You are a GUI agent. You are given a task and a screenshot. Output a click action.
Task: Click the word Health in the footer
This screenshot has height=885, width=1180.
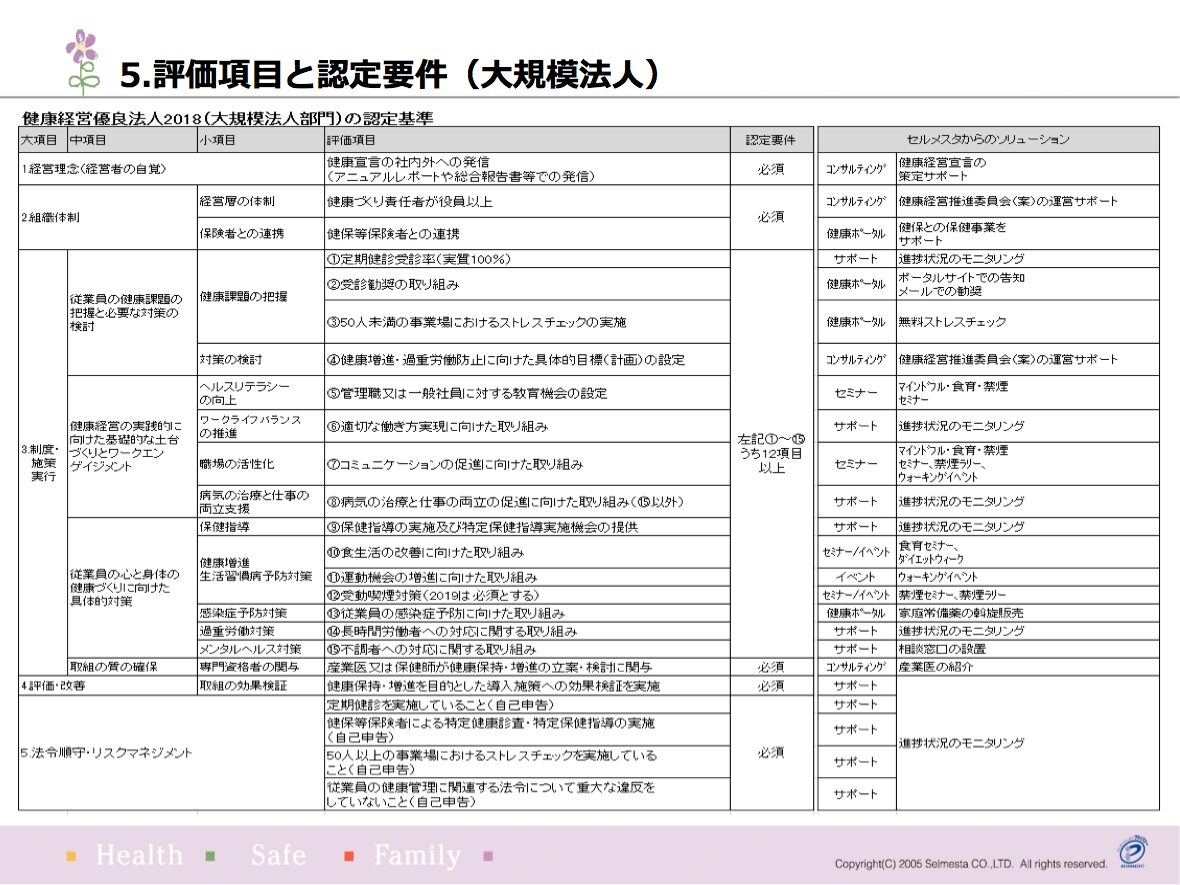point(139,856)
